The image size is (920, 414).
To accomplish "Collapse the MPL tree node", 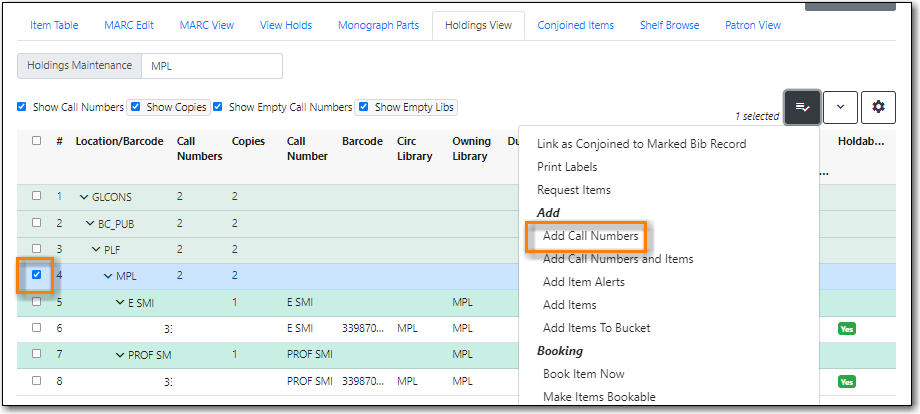I will click(108, 276).
